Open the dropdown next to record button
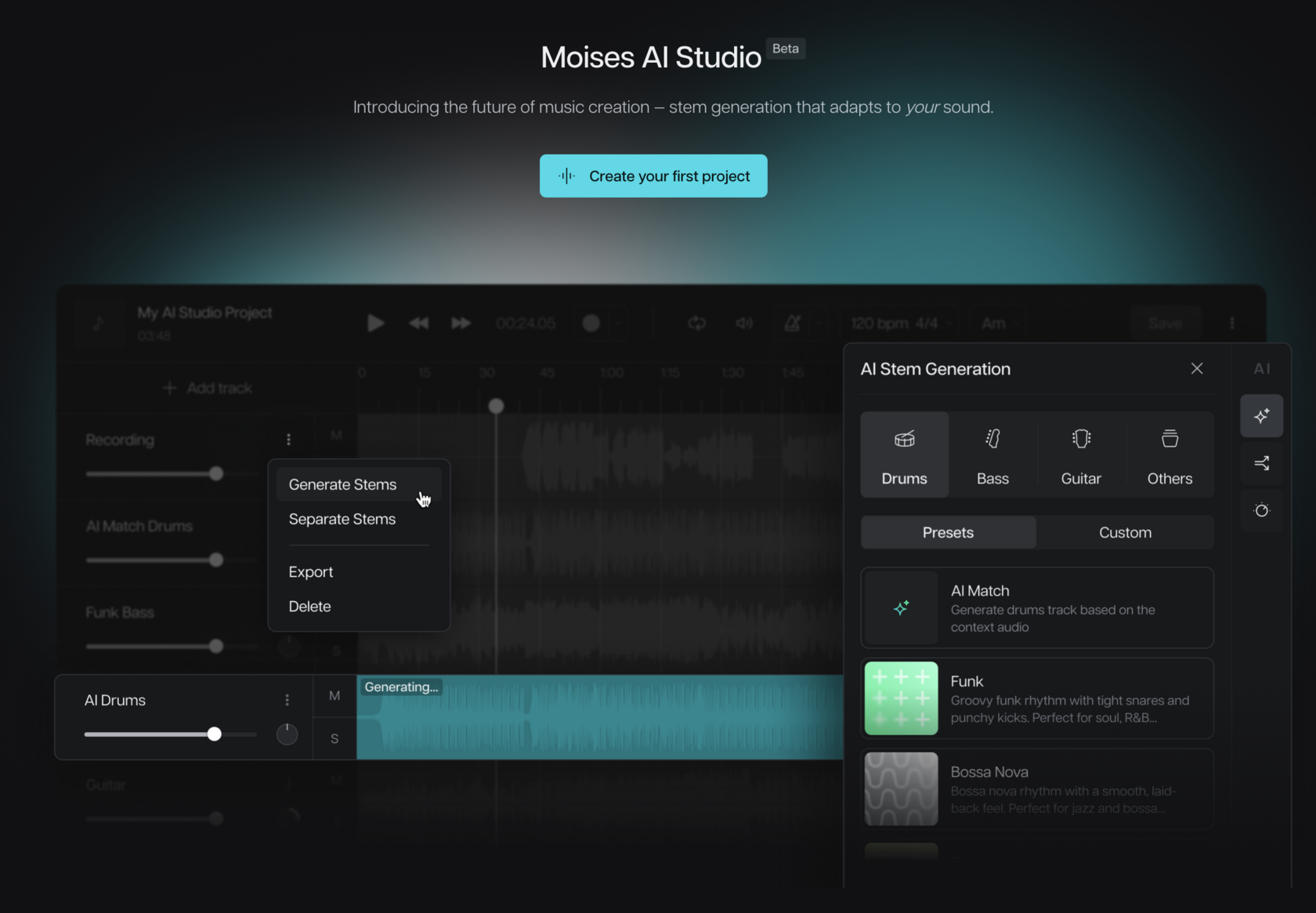Image resolution: width=1316 pixels, height=913 pixels. tap(618, 323)
